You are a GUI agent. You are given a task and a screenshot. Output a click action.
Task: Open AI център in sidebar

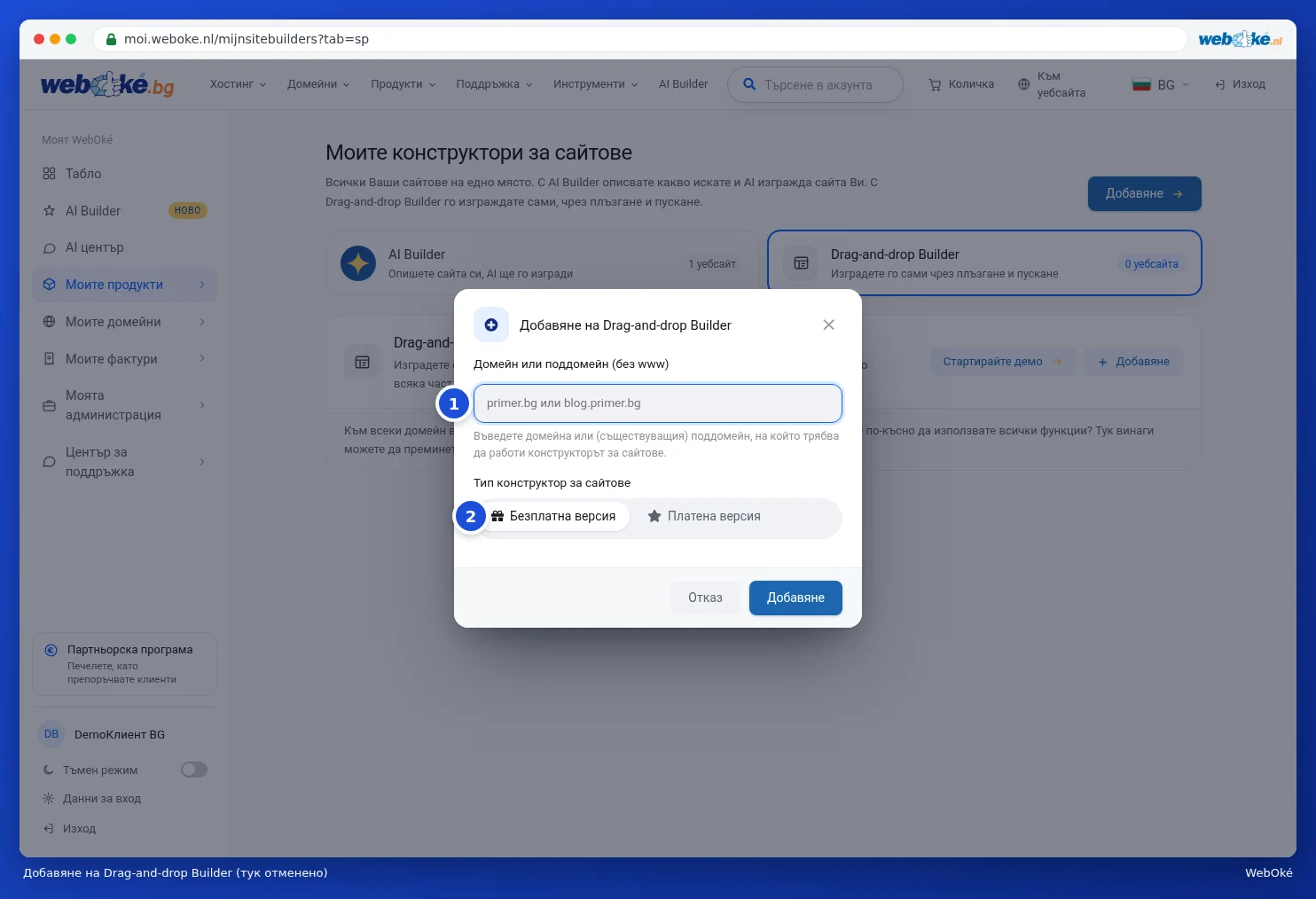point(124,247)
